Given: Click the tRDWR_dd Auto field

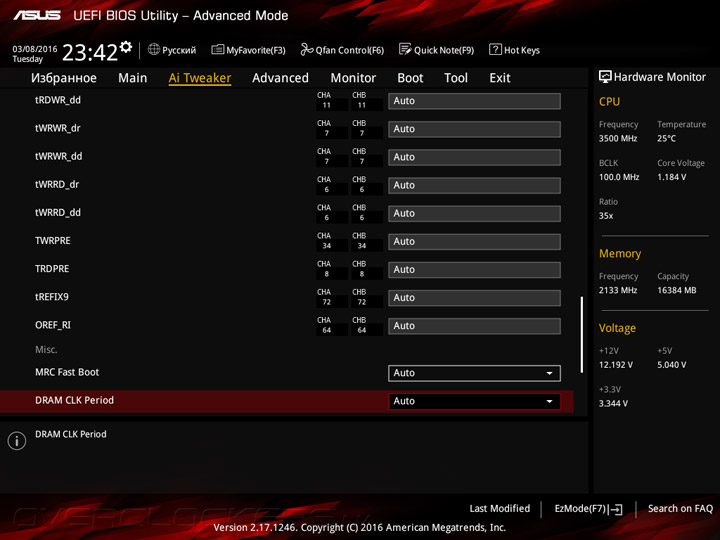Looking at the screenshot, I should click(474, 101).
